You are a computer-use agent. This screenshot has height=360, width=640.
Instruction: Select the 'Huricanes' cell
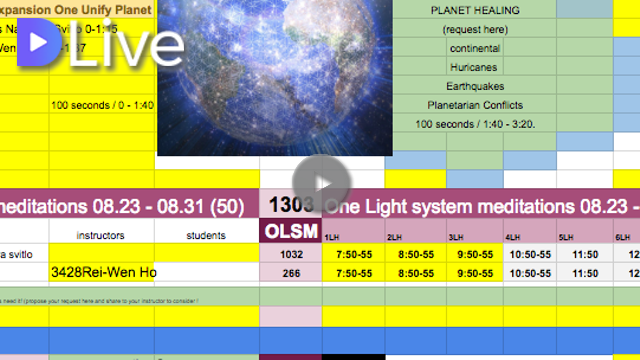click(x=475, y=67)
